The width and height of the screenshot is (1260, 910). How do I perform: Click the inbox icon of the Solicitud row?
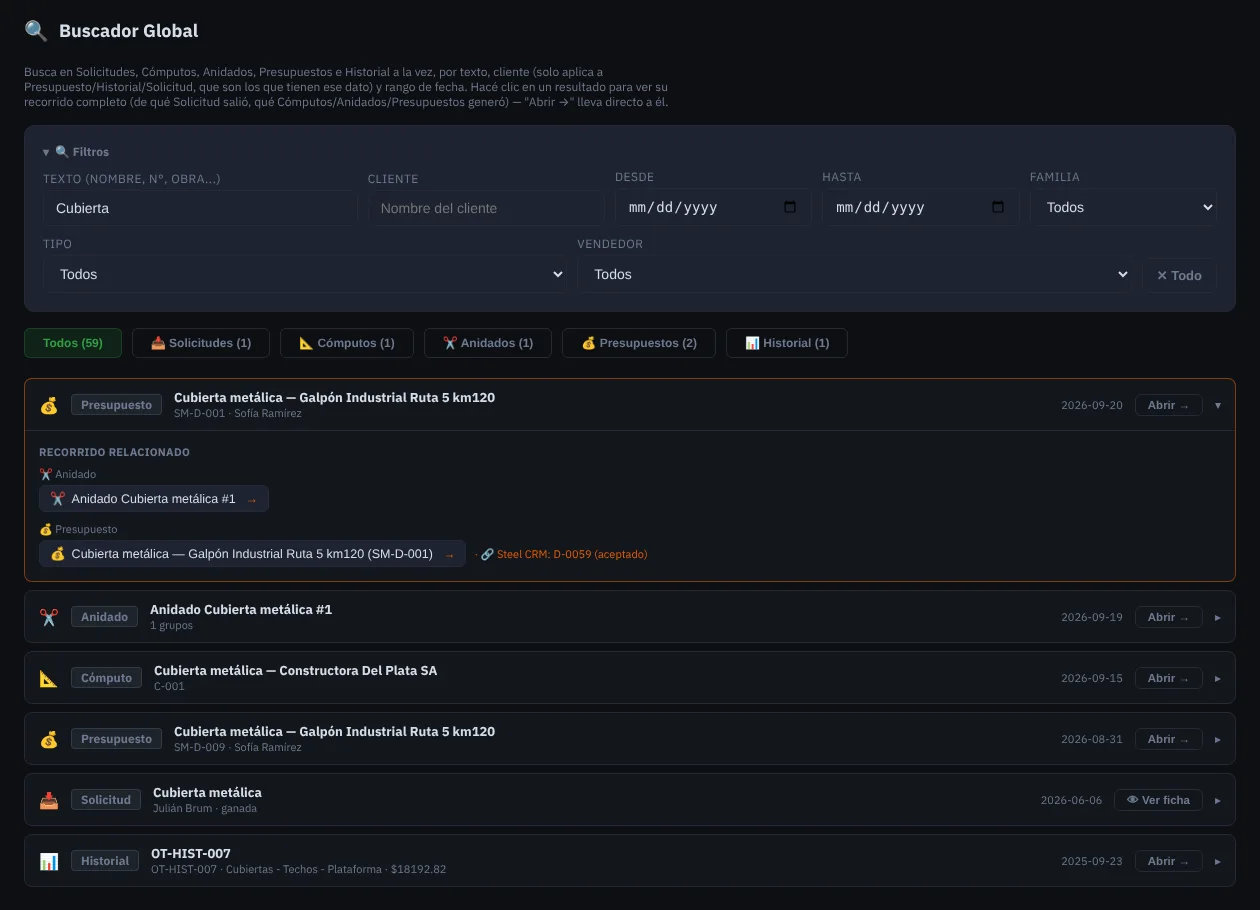(x=49, y=800)
